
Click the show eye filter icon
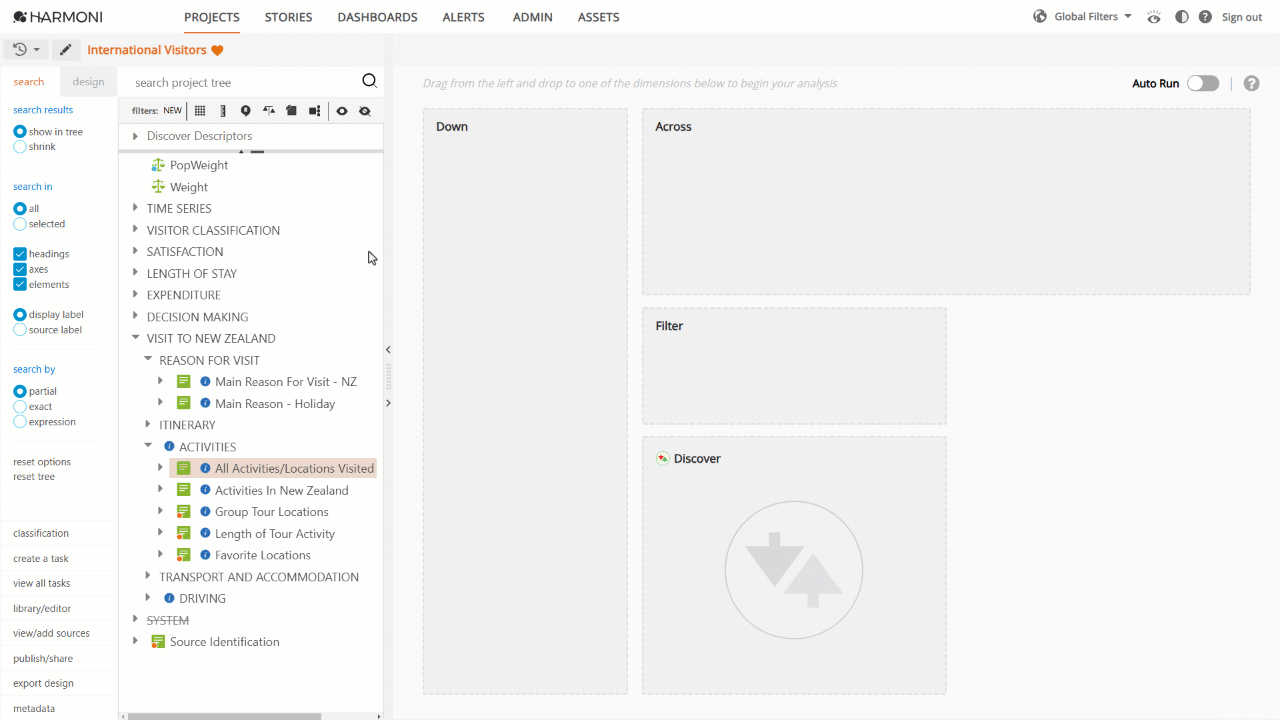(x=342, y=111)
